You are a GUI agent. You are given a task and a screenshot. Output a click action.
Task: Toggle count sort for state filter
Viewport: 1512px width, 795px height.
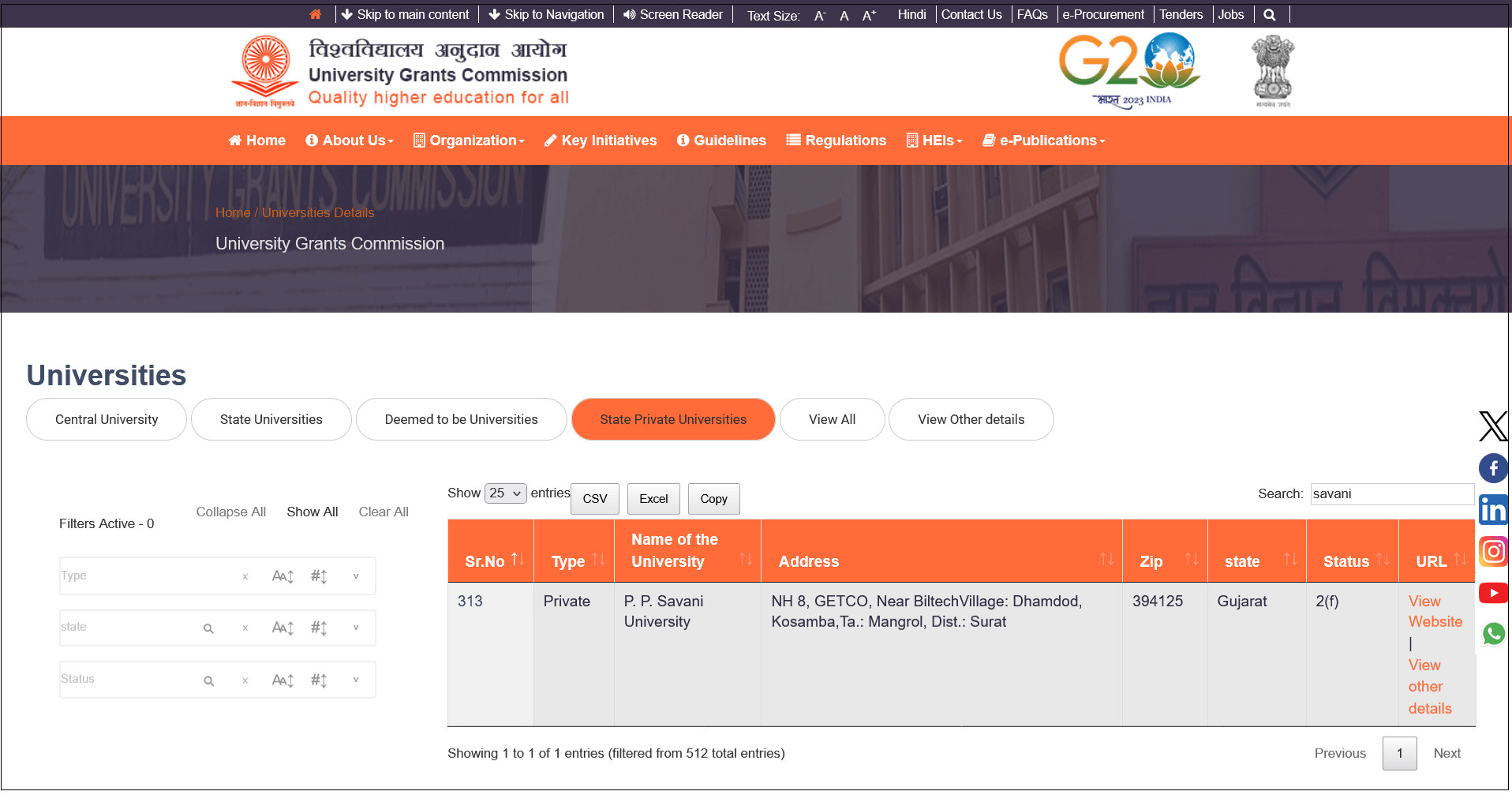[319, 628]
